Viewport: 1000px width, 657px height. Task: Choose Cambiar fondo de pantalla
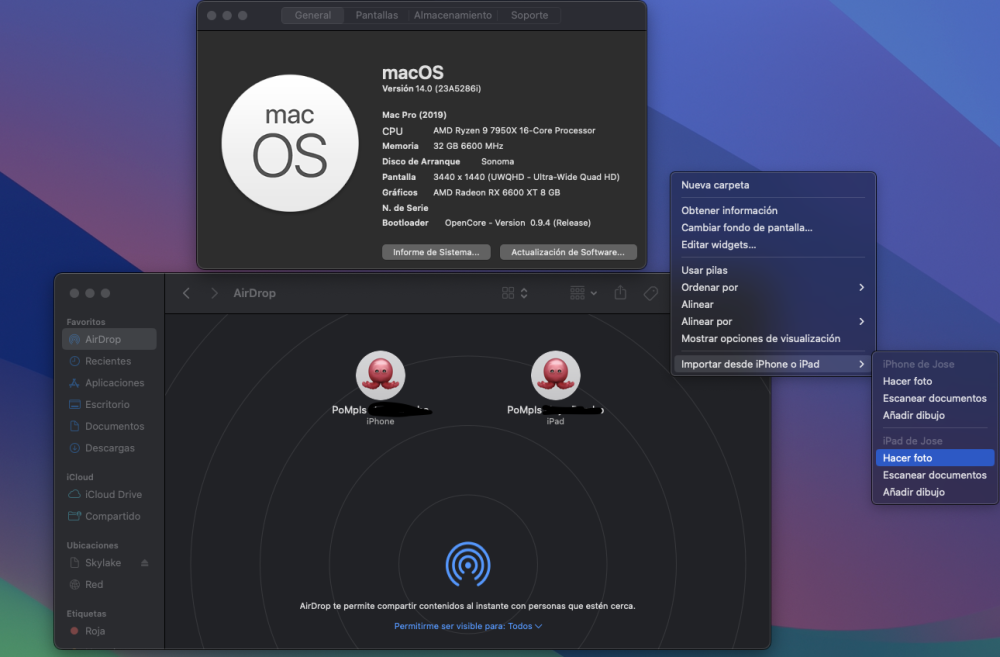pyautogui.click(x=773, y=228)
